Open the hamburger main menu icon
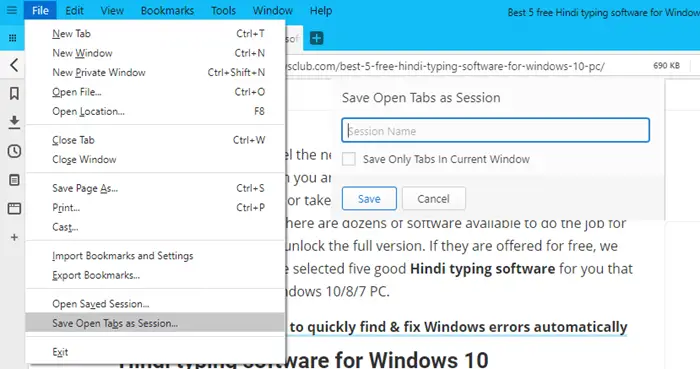700x369 pixels. [12, 10]
